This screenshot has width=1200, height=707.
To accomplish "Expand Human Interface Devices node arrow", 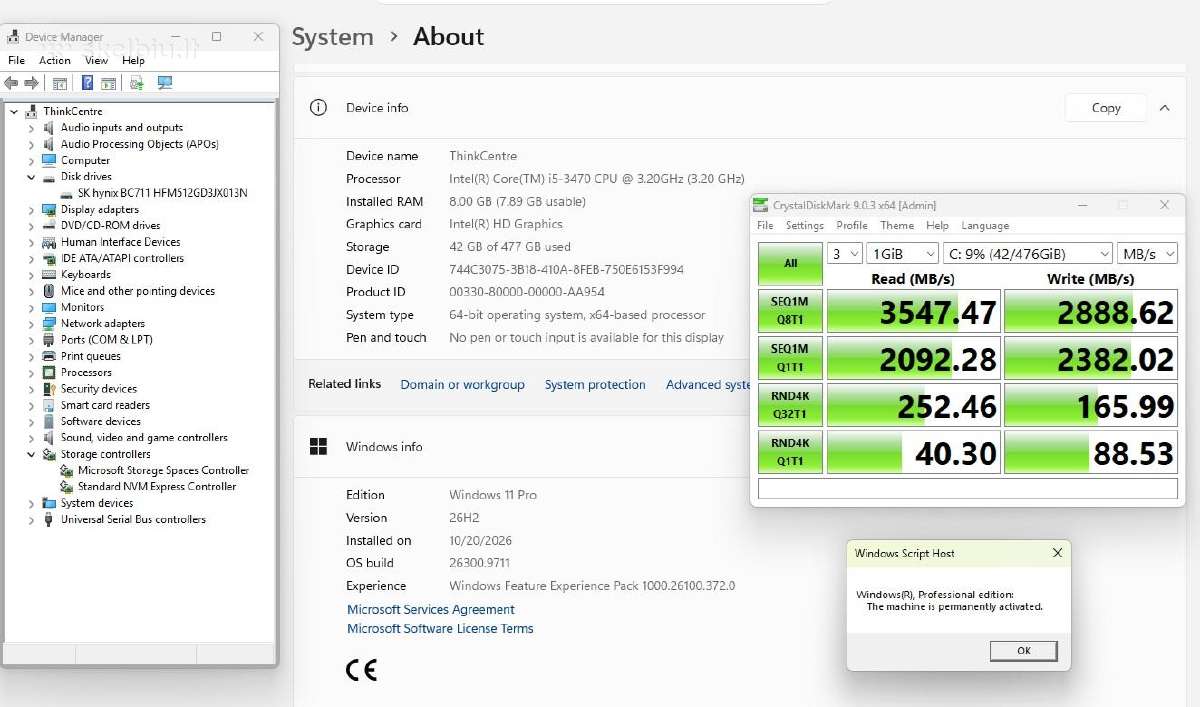I will (x=32, y=243).
